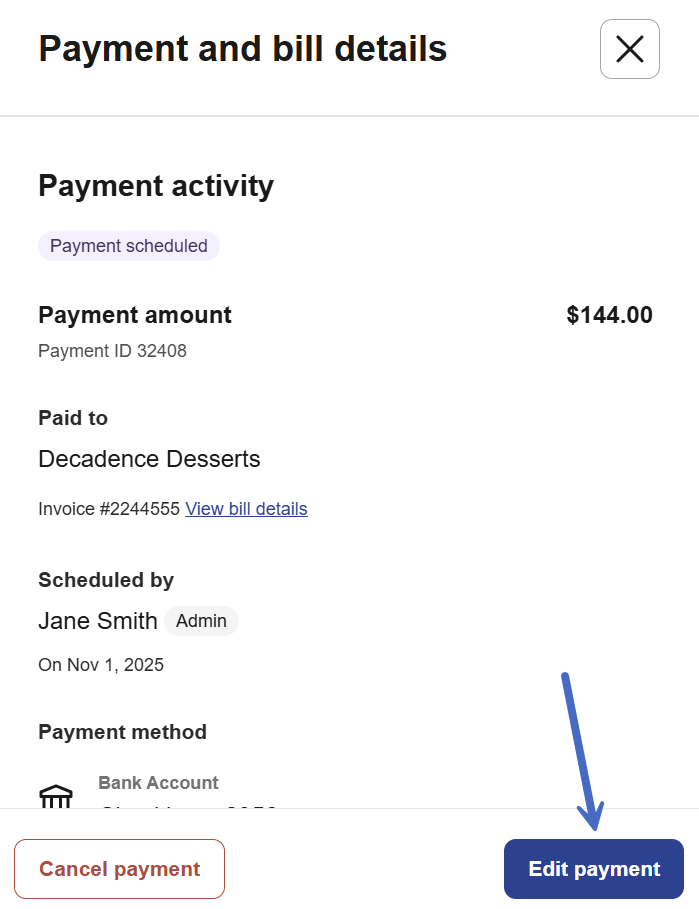This screenshot has width=699, height=909.
Task: Click the Invoice #2244555 label
Action: (x=109, y=509)
